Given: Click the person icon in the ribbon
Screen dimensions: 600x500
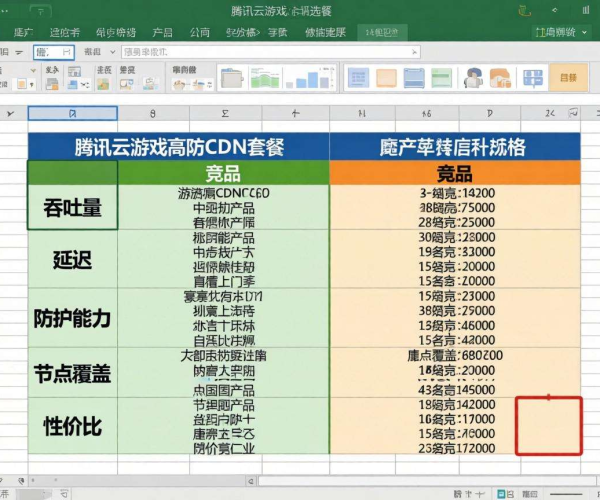Looking at the screenshot, I should click(473, 77).
